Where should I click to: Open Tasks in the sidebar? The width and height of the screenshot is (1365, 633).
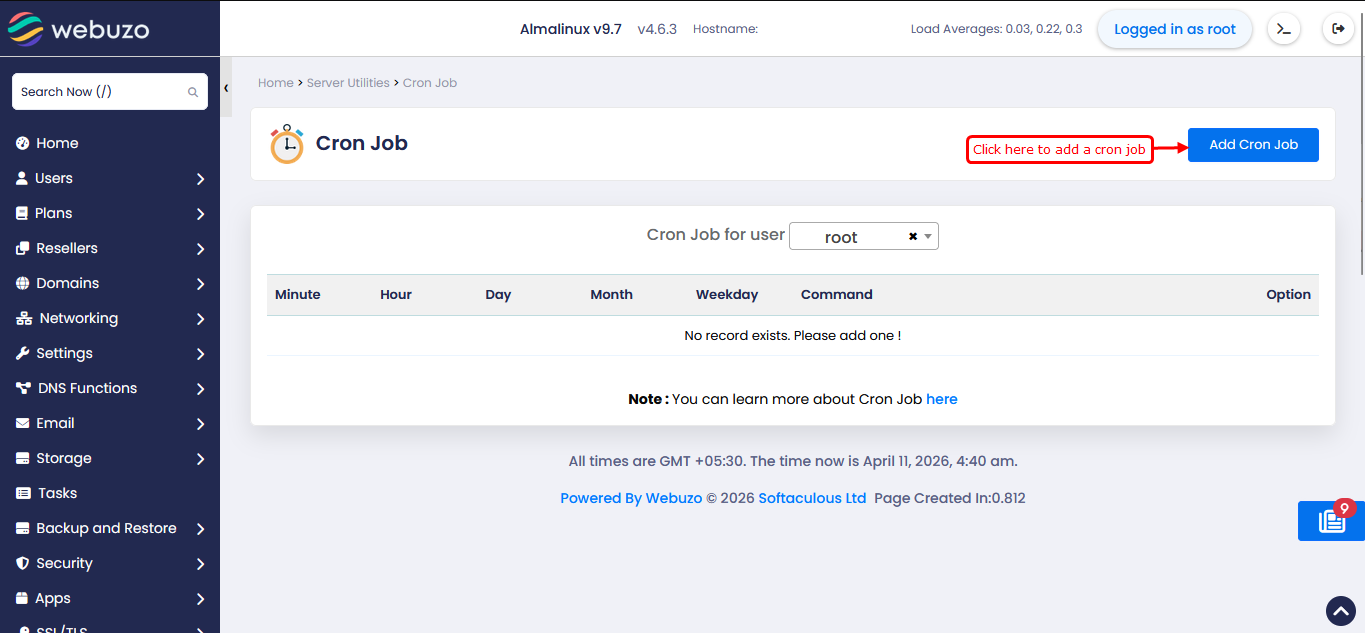(57, 493)
